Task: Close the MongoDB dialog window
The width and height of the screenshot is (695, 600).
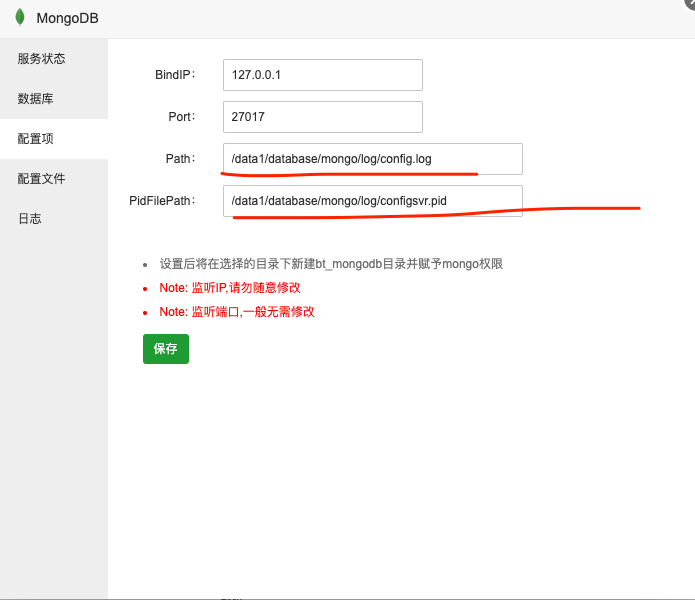Action: coord(690,4)
